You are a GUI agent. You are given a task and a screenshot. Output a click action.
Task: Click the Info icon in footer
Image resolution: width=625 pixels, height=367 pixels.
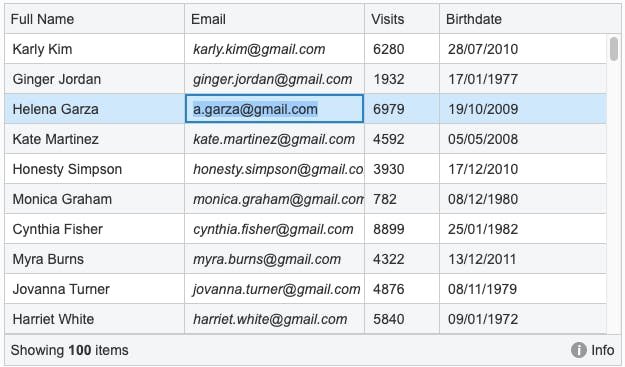pos(578,350)
